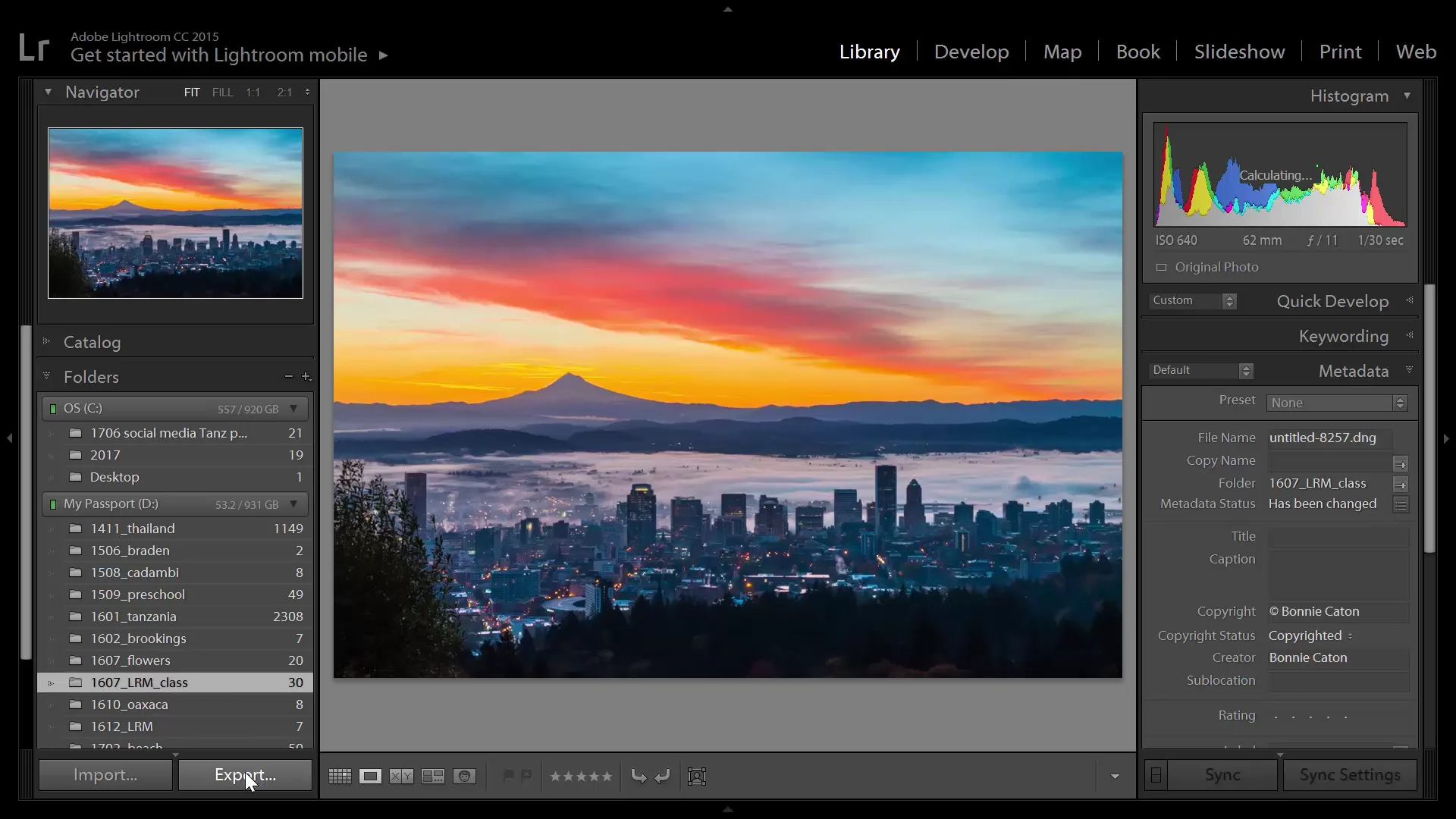The height and width of the screenshot is (819, 1456).
Task: Set flag as Pick
Action: pos(508,776)
